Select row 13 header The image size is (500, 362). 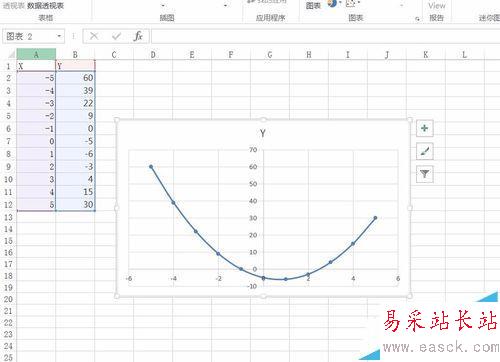[8, 217]
